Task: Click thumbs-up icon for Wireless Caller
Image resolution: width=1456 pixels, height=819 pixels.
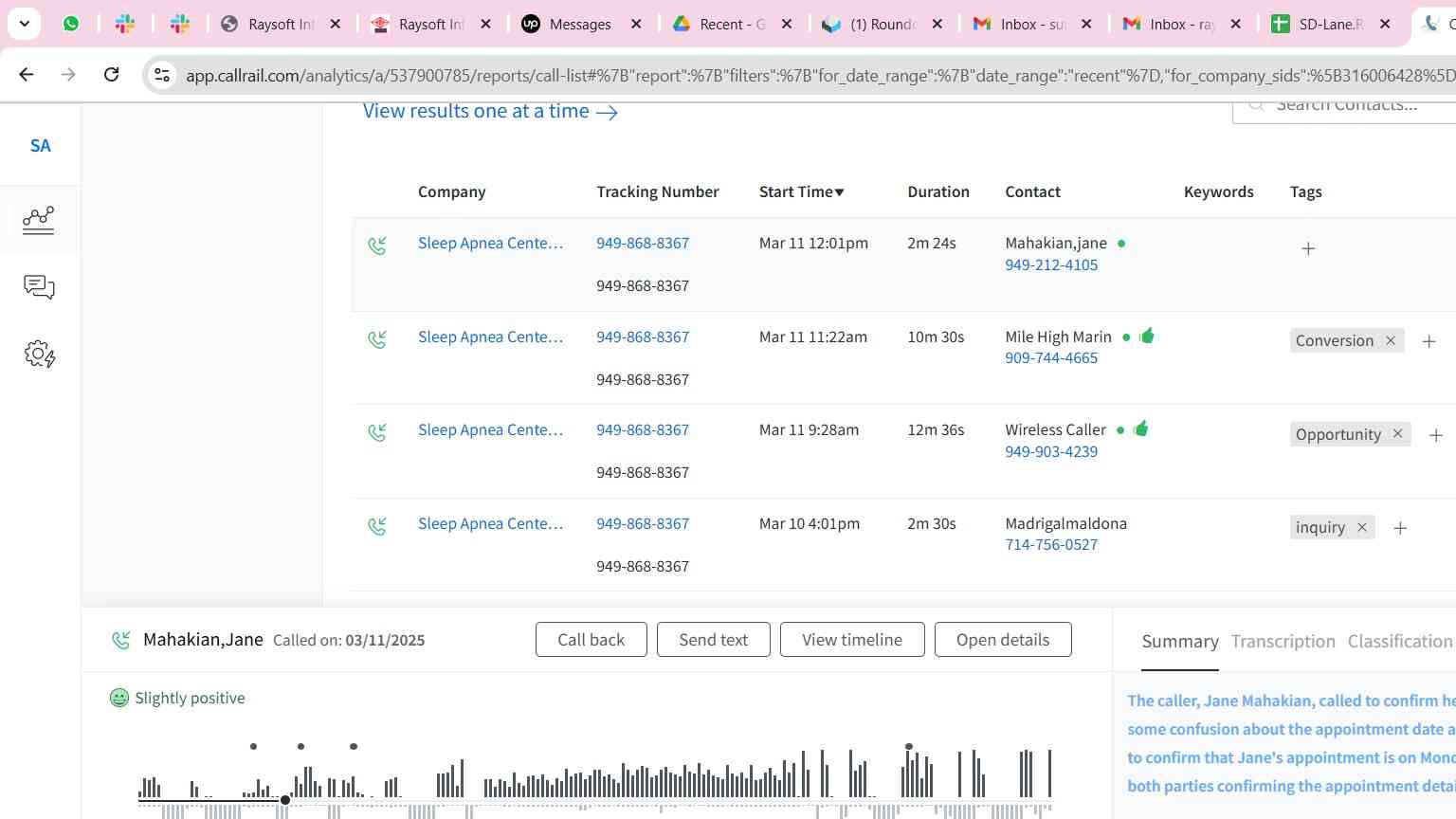Action: tap(1140, 428)
